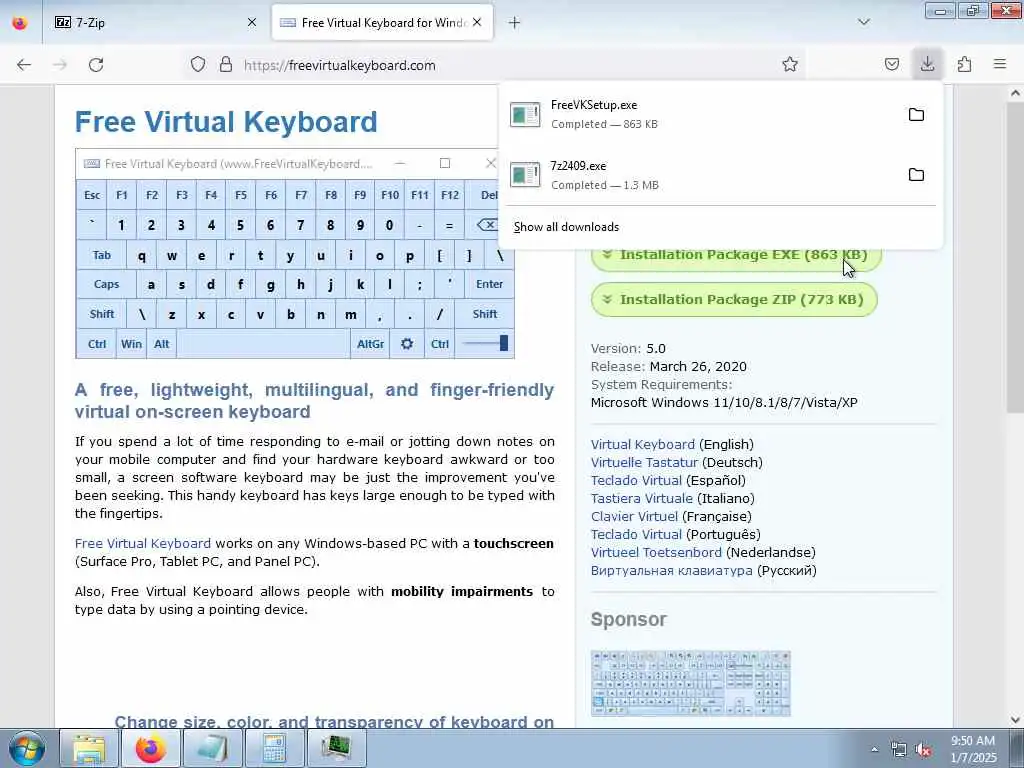
Task: Click the transparency slider in keyboard image
Action: (x=485, y=344)
